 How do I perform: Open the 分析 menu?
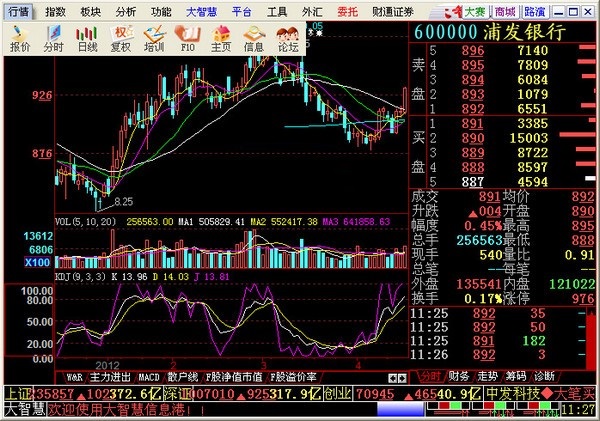126,12
